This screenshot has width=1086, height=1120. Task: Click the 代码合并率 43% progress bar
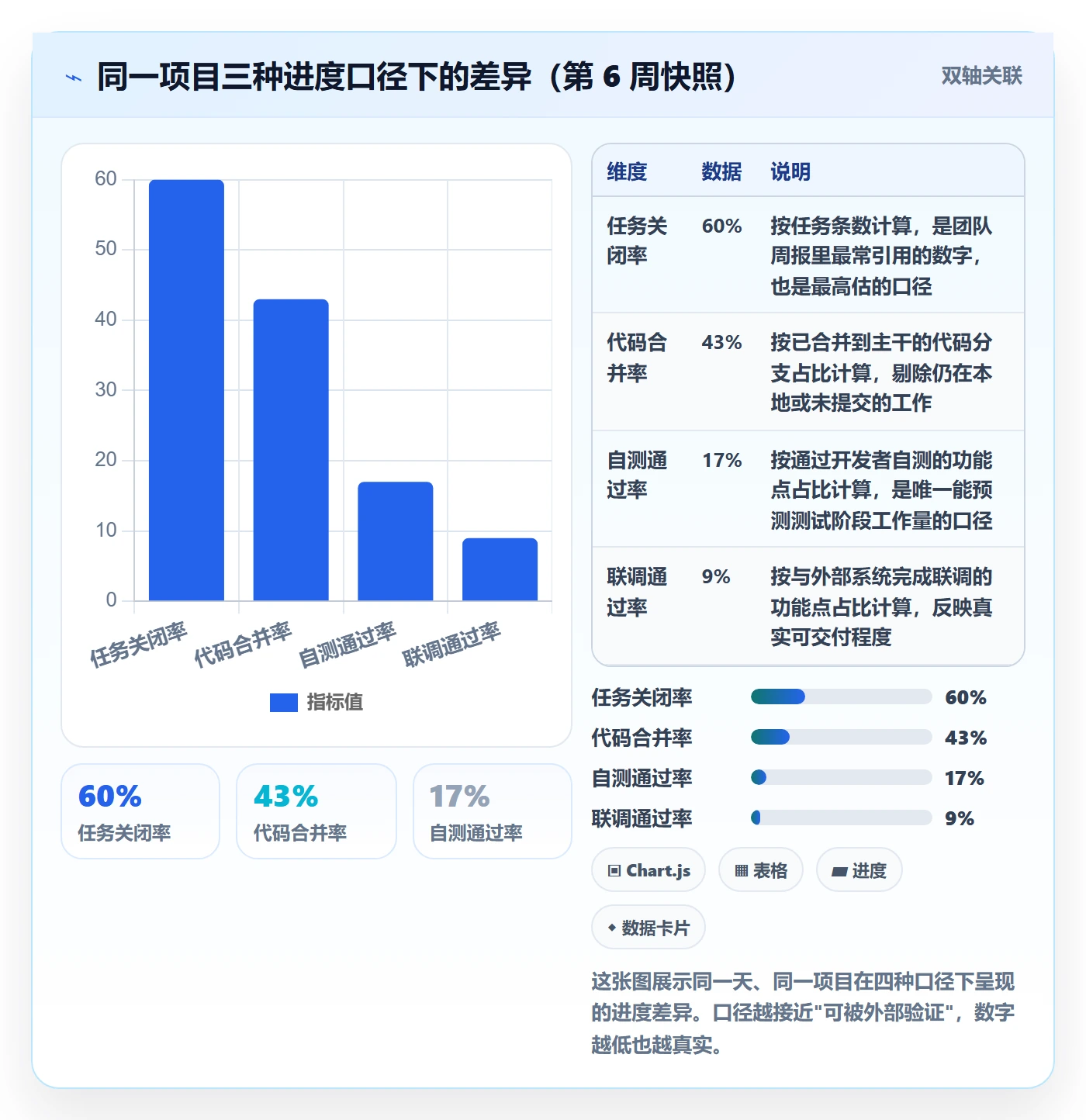(x=841, y=737)
